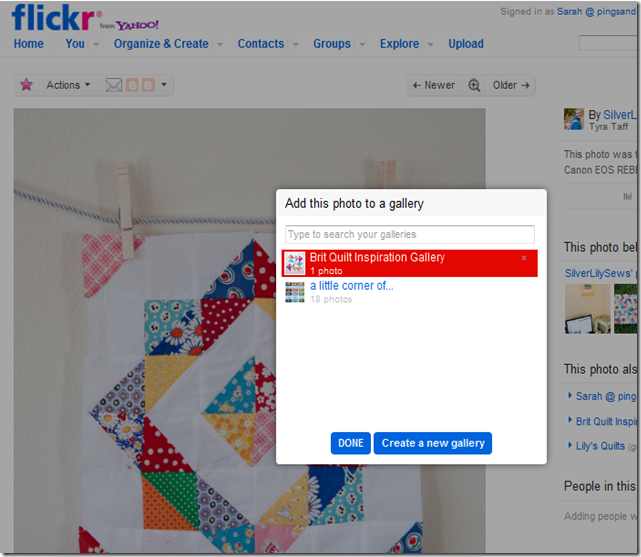Click the SilverLilySews profile avatar

pos(574,120)
